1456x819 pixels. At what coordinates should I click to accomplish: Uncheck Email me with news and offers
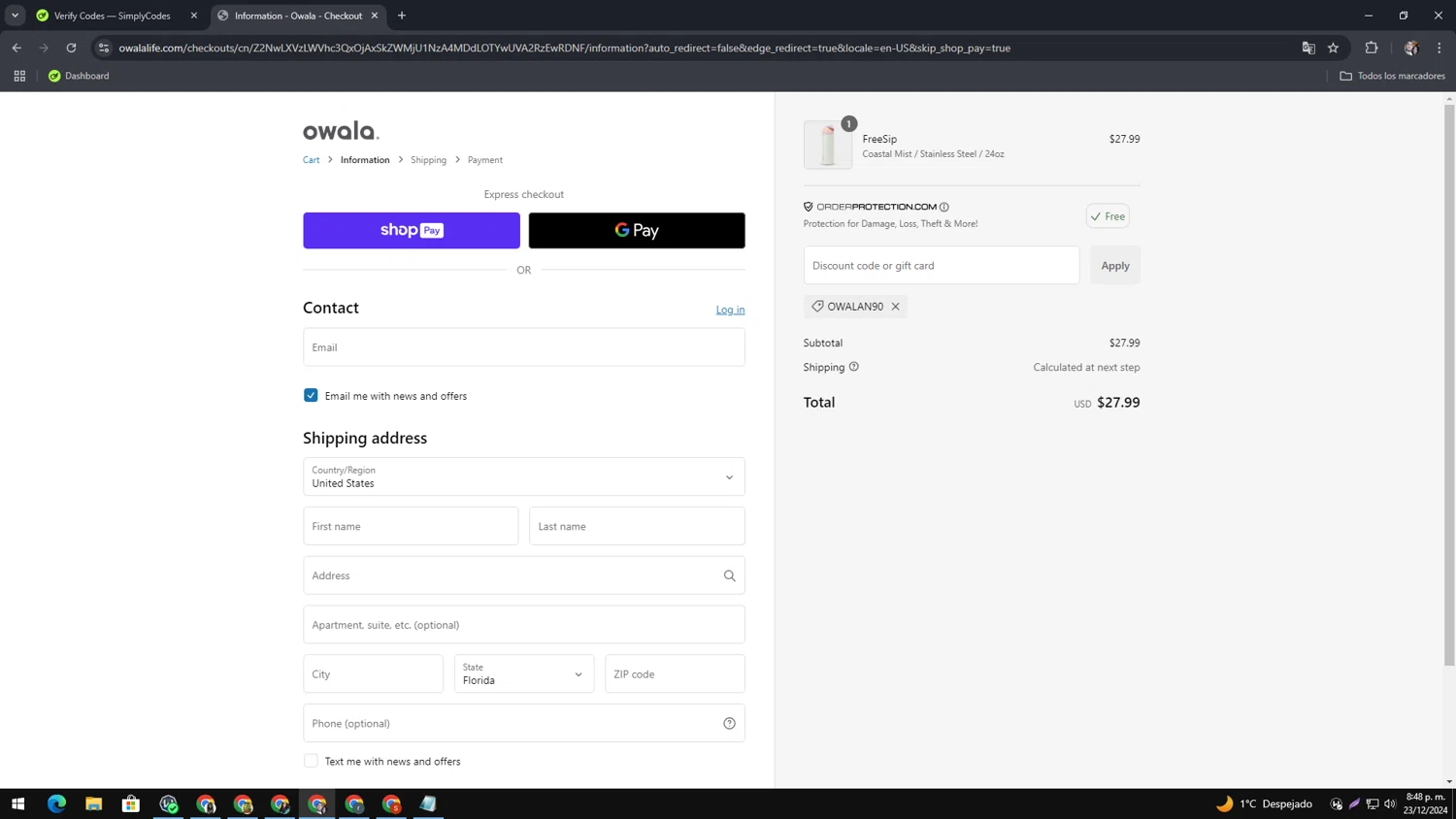(x=311, y=395)
